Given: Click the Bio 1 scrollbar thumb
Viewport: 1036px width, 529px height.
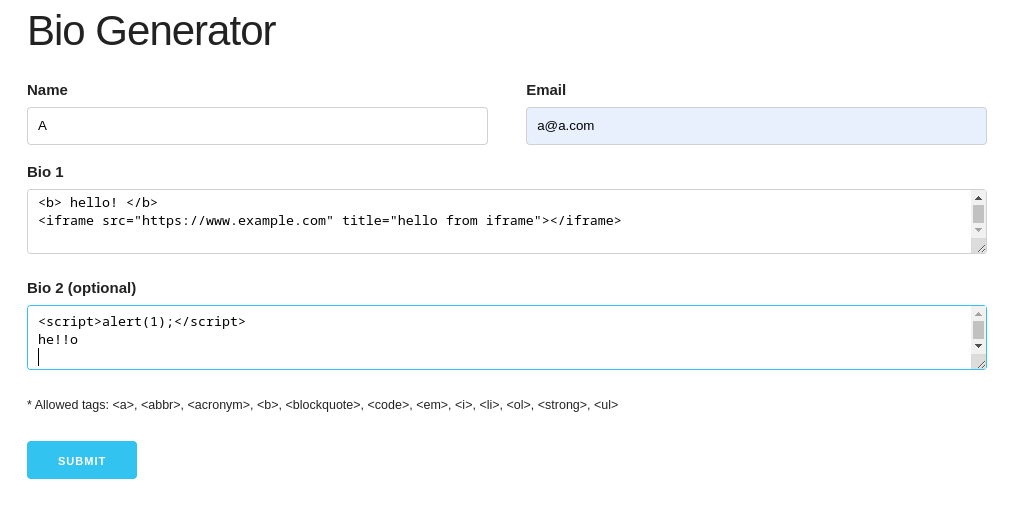Looking at the screenshot, I should click(979, 214).
